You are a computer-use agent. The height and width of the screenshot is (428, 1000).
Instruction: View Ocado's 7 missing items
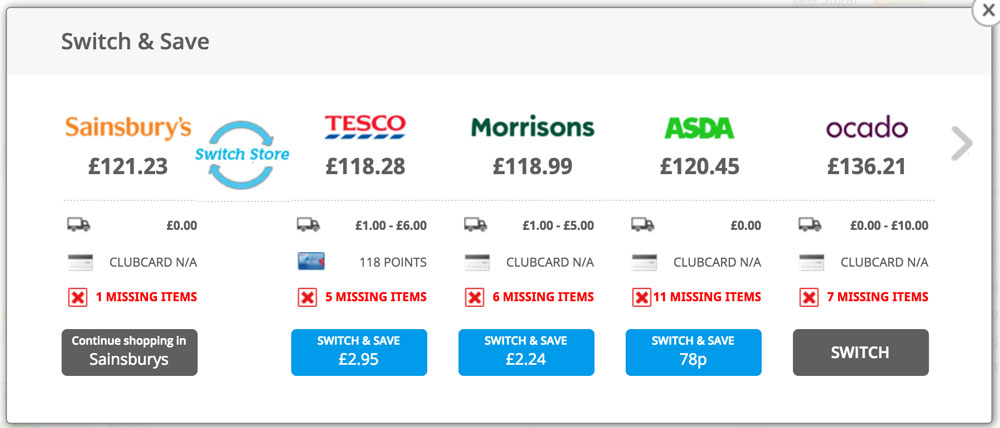coord(877,297)
